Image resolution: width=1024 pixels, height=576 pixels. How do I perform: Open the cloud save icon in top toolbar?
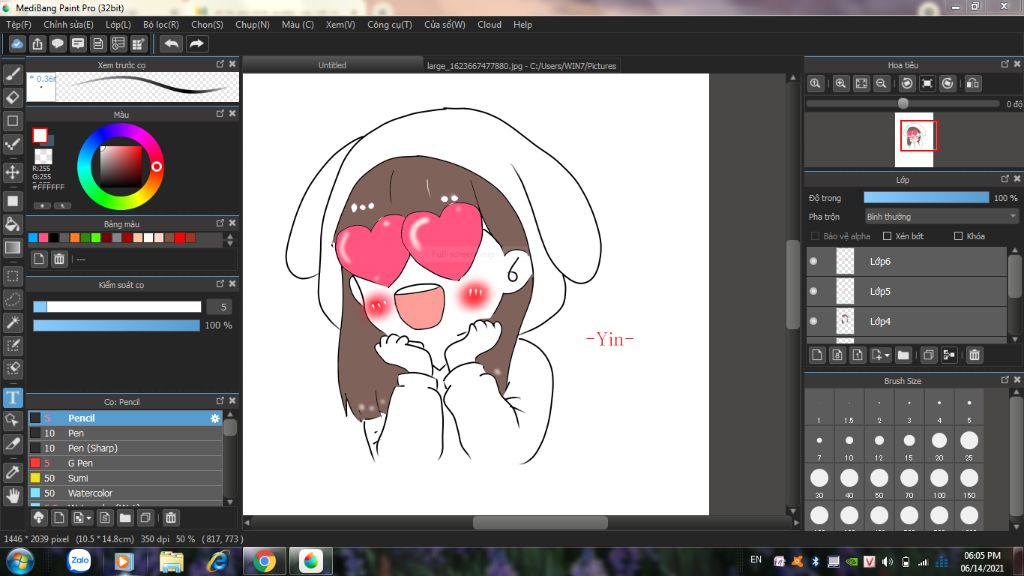pos(17,44)
